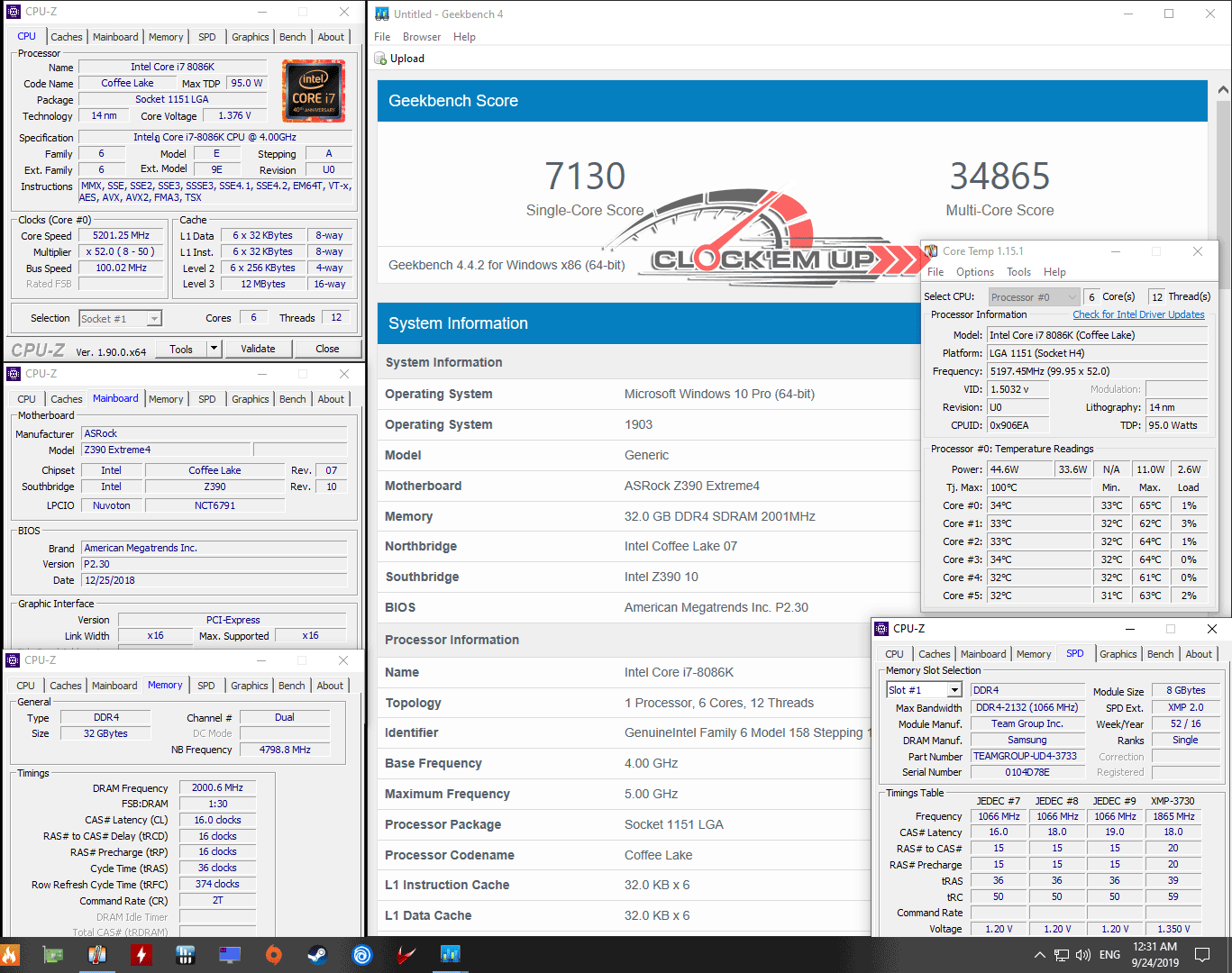Open the Browser menu in Geekbench

422,37
